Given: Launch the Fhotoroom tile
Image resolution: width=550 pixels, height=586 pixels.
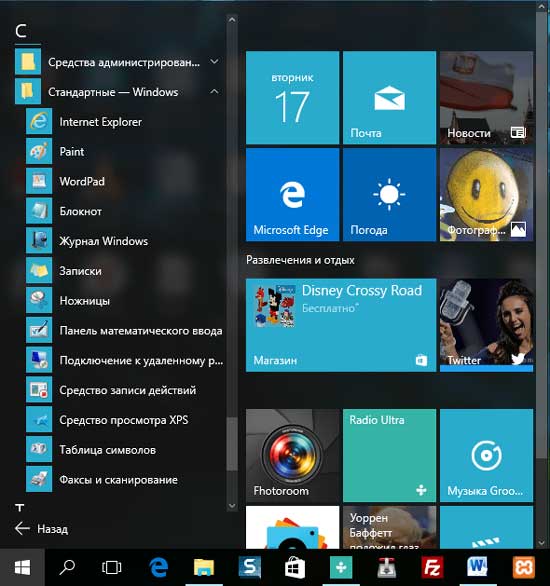Looking at the screenshot, I should pyautogui.click(x=292, y=455).
